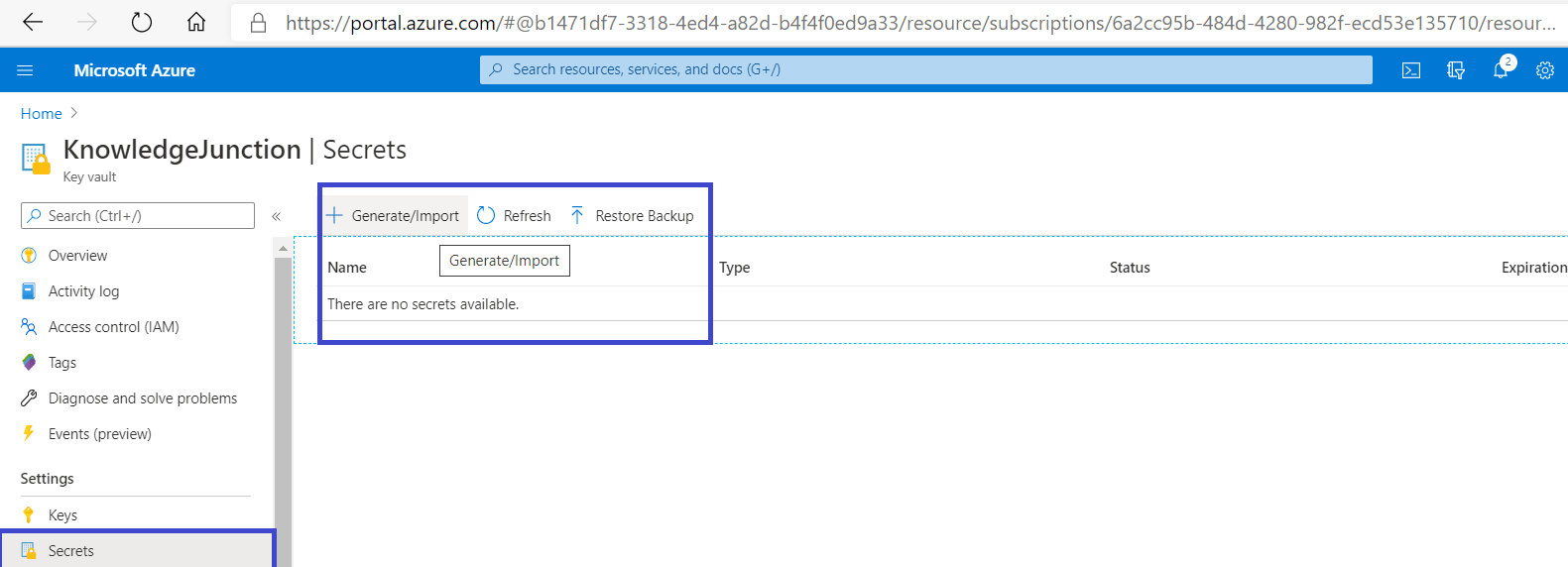Click the lock icon in address bar
Viewport: 1568px width, 567px height.
click(259, 23)
